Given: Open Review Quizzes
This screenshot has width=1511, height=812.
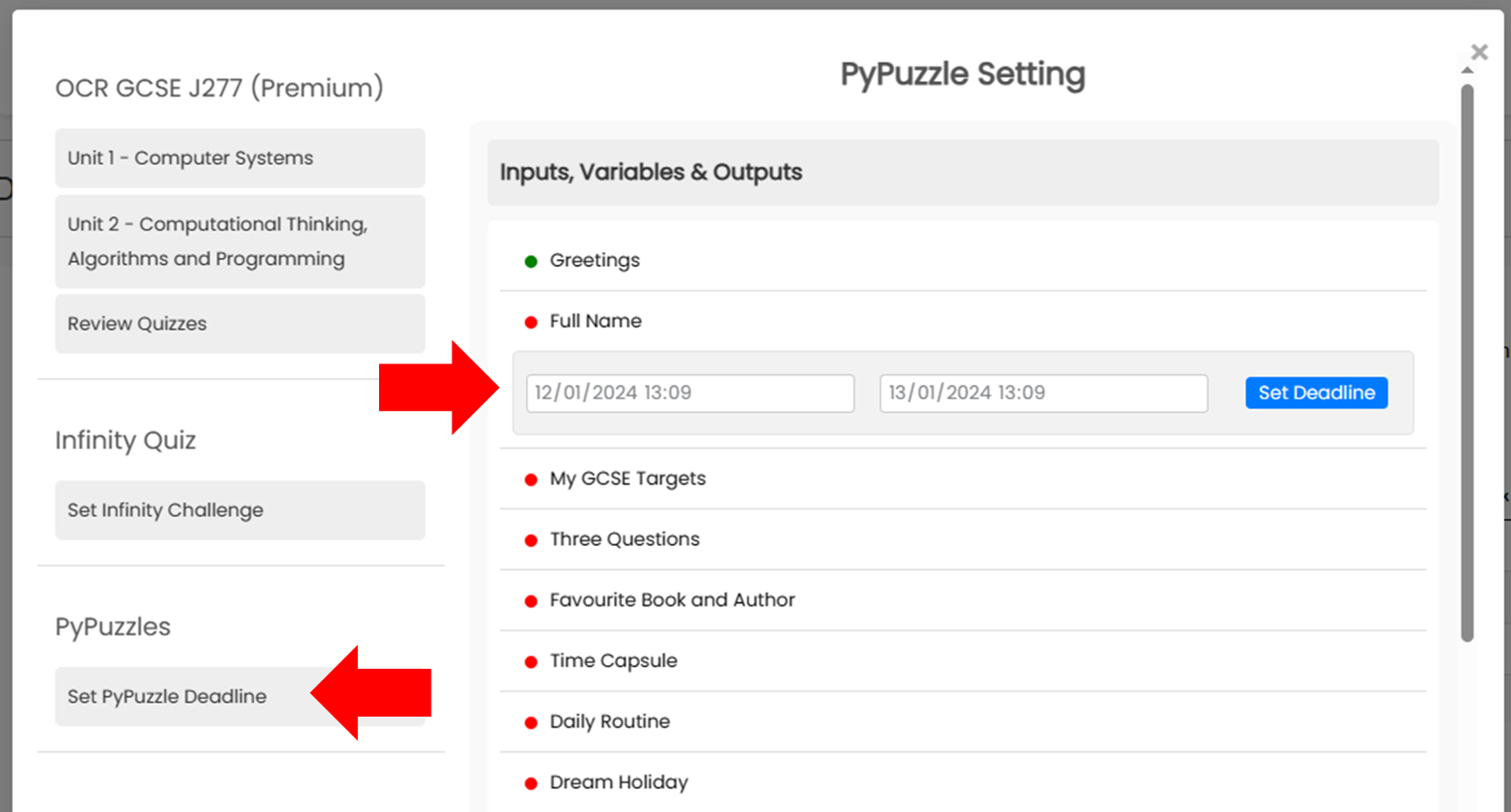Looking at the screenshot, I should tap(240, 324).
